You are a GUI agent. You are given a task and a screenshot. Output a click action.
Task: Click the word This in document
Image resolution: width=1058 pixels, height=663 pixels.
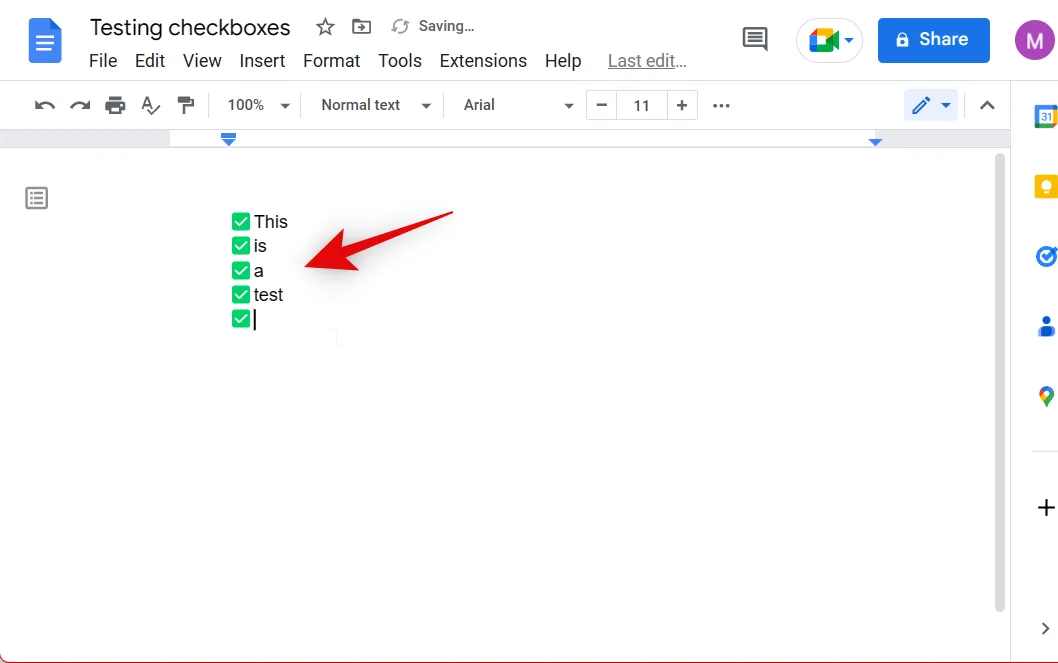(271, 222)
